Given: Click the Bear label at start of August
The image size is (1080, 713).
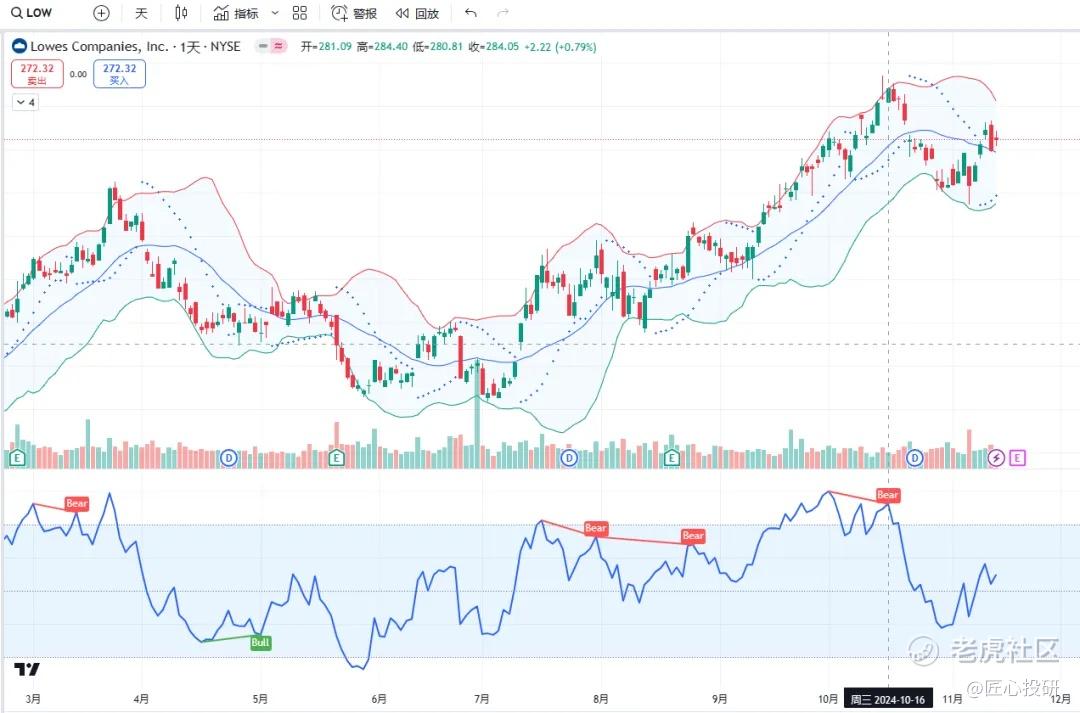Looking at the screenshot, I should pyautogui.click(x=596, y=528).
